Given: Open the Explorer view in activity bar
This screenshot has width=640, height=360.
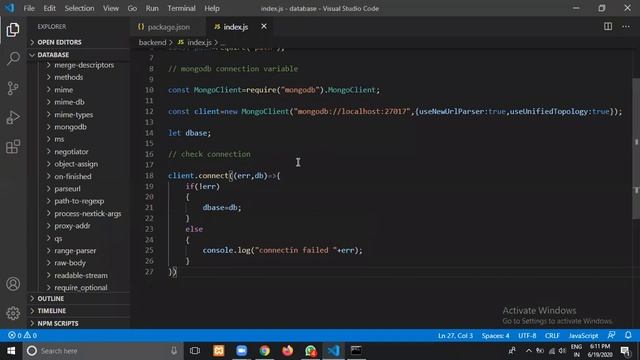Looking at the screenshot, I should point(13,29).
